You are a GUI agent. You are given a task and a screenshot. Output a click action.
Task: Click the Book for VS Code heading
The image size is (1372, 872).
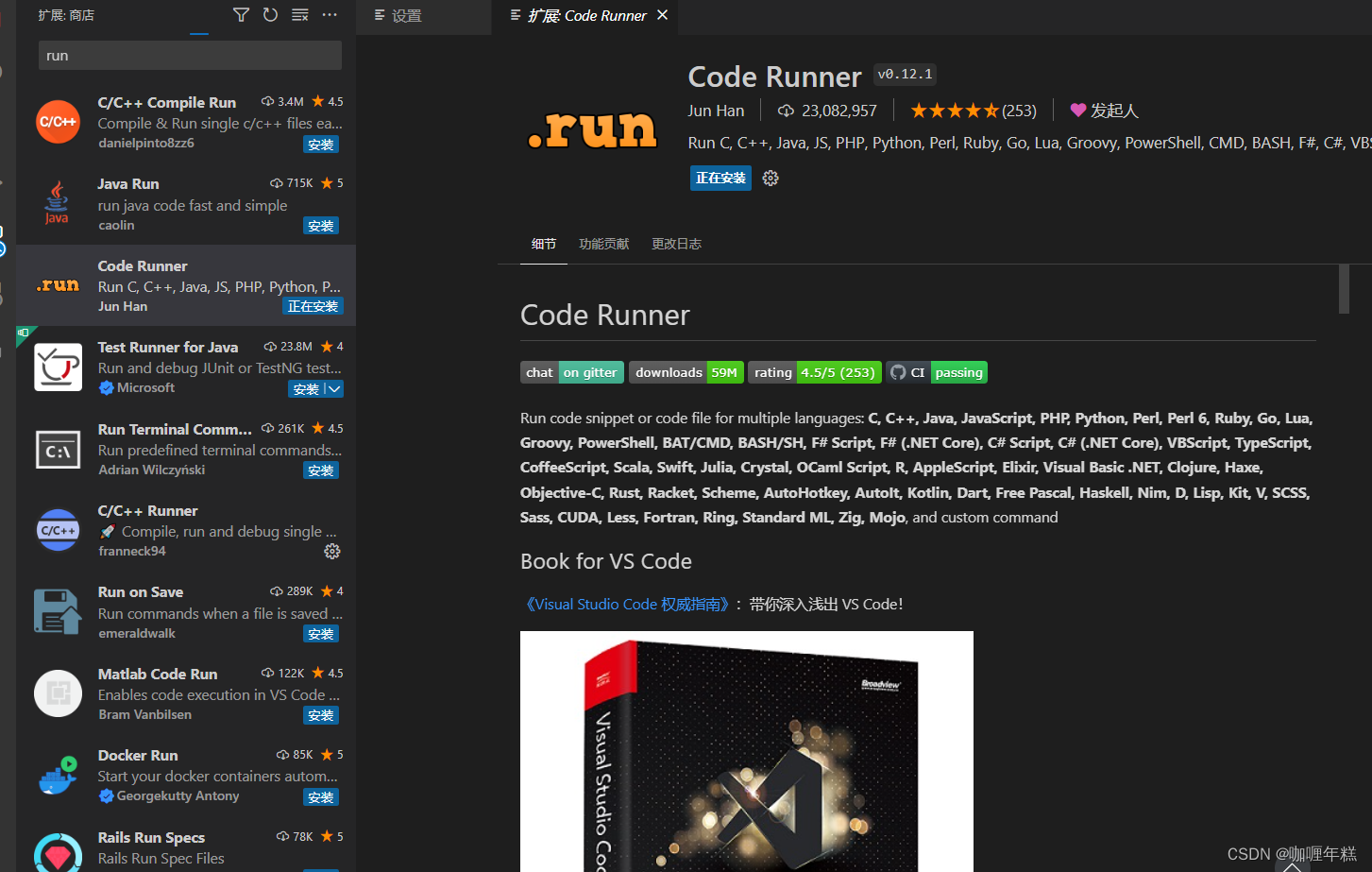[606, 561]
